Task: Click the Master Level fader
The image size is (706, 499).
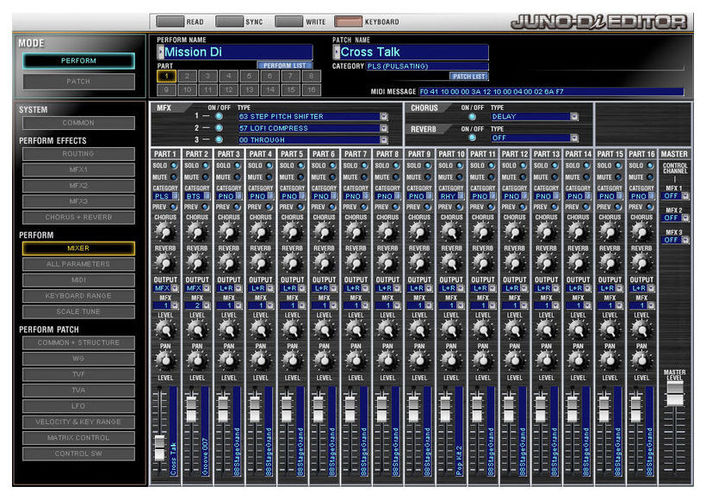Action: tap(674, 393)
